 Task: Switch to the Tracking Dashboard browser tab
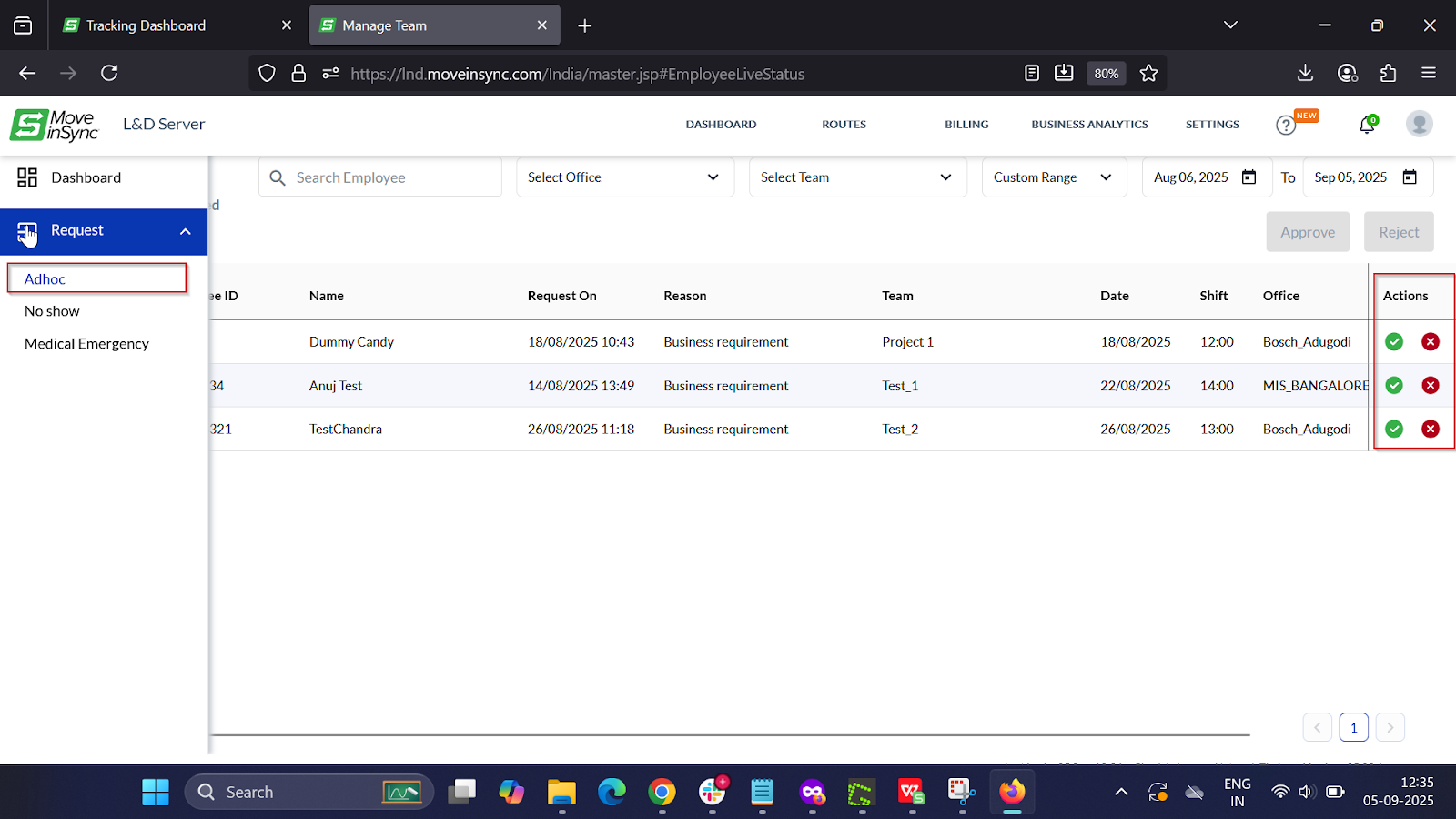146,25
